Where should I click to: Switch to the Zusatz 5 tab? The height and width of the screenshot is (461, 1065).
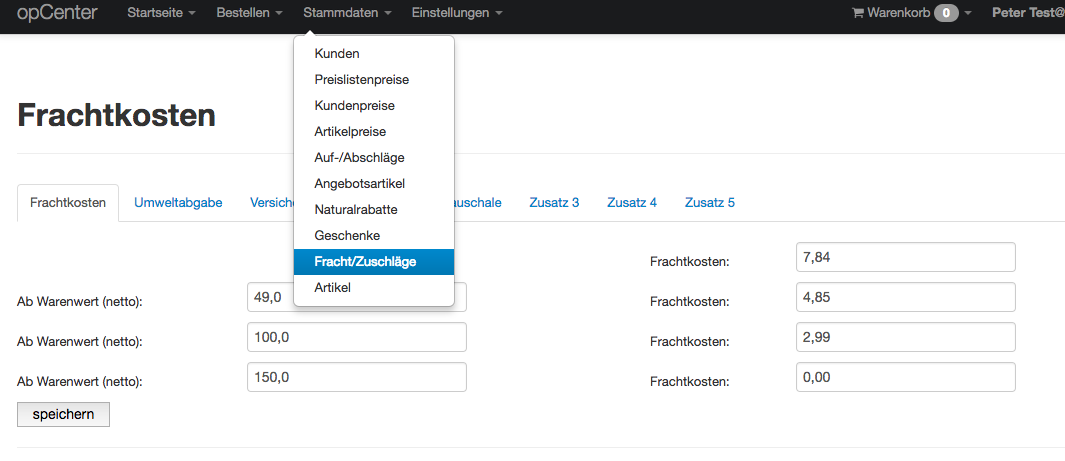pos(710,203)
